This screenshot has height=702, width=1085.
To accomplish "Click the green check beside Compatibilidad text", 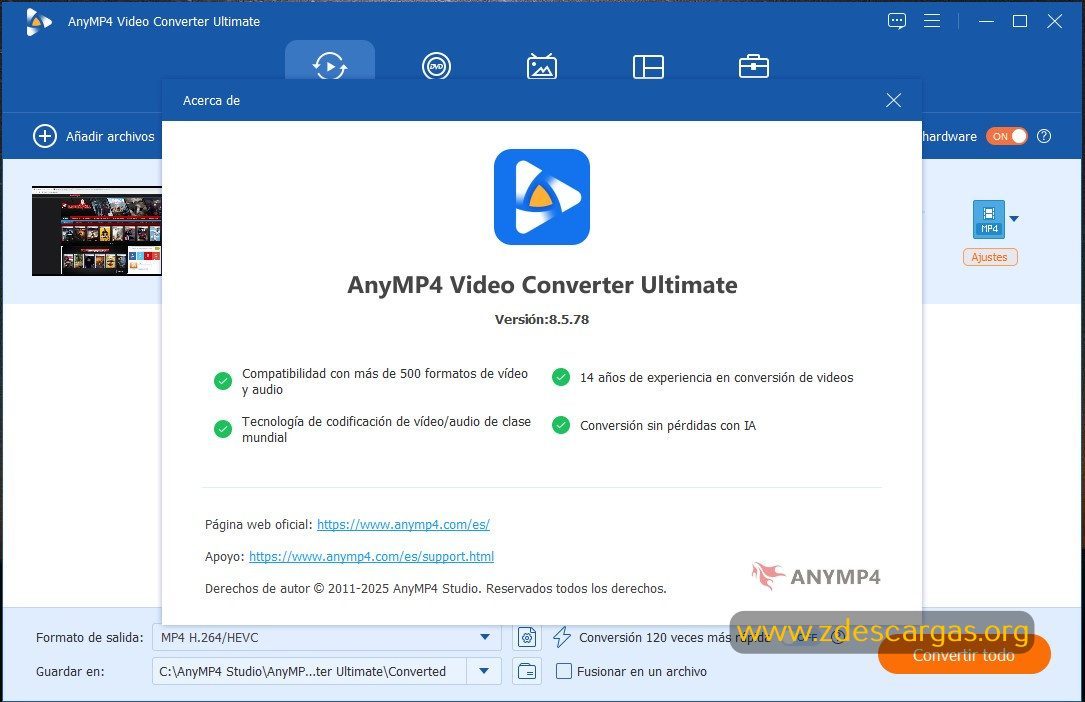I will pyautogui.click(x=223, y=381).
